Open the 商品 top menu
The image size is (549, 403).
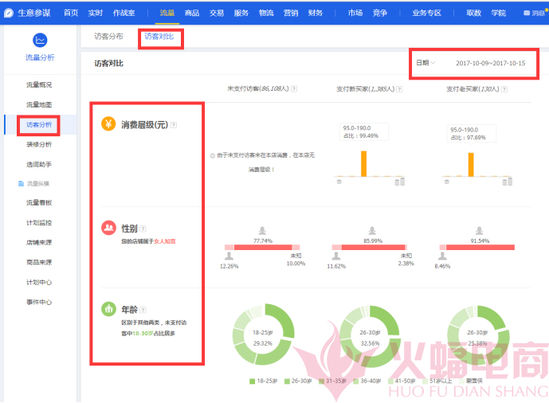coord(192,13)
